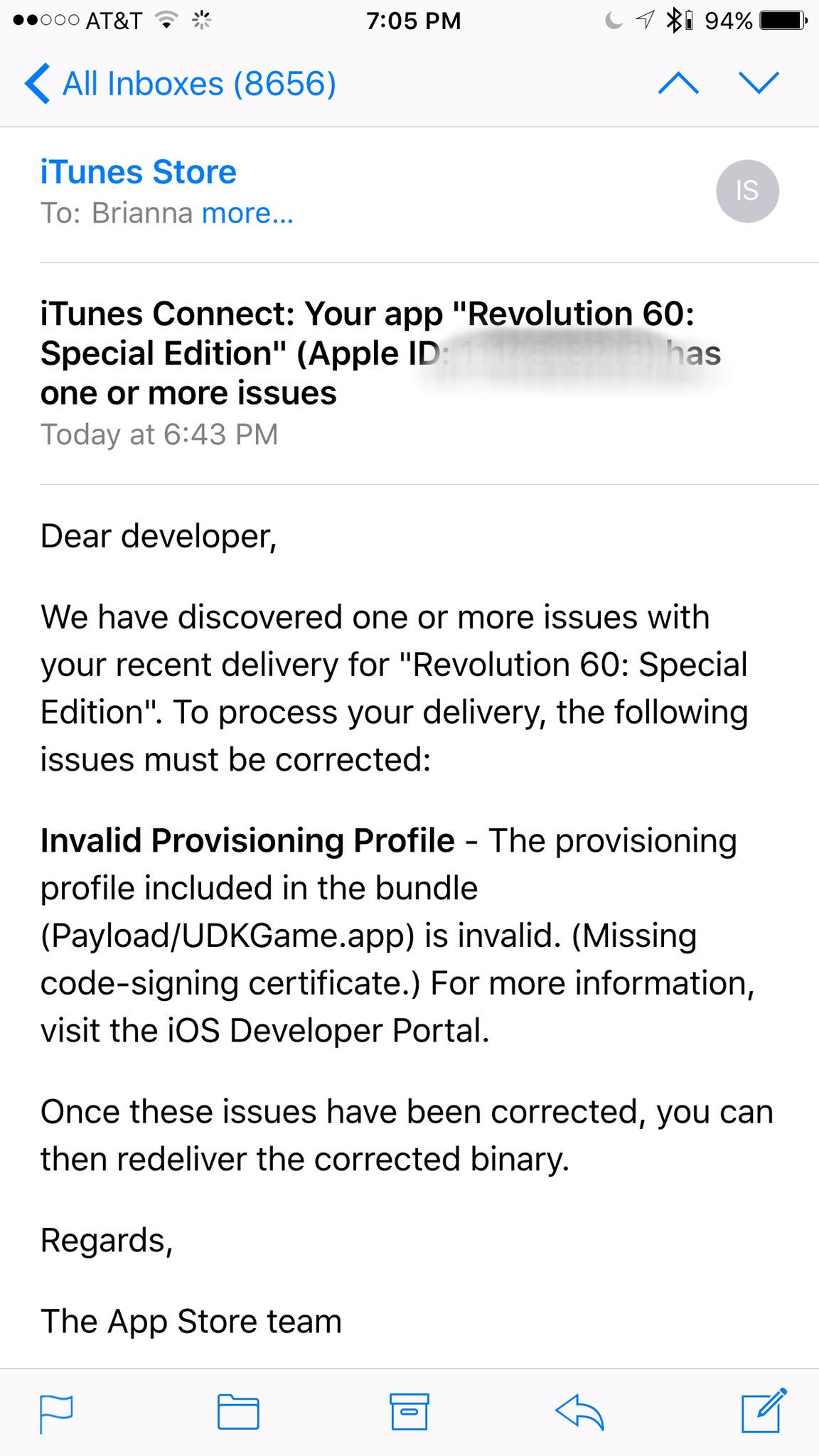This screenshot has width=819, height=1456.
Task: Tap the IS sender avatar circle
Action: point(747,191)
